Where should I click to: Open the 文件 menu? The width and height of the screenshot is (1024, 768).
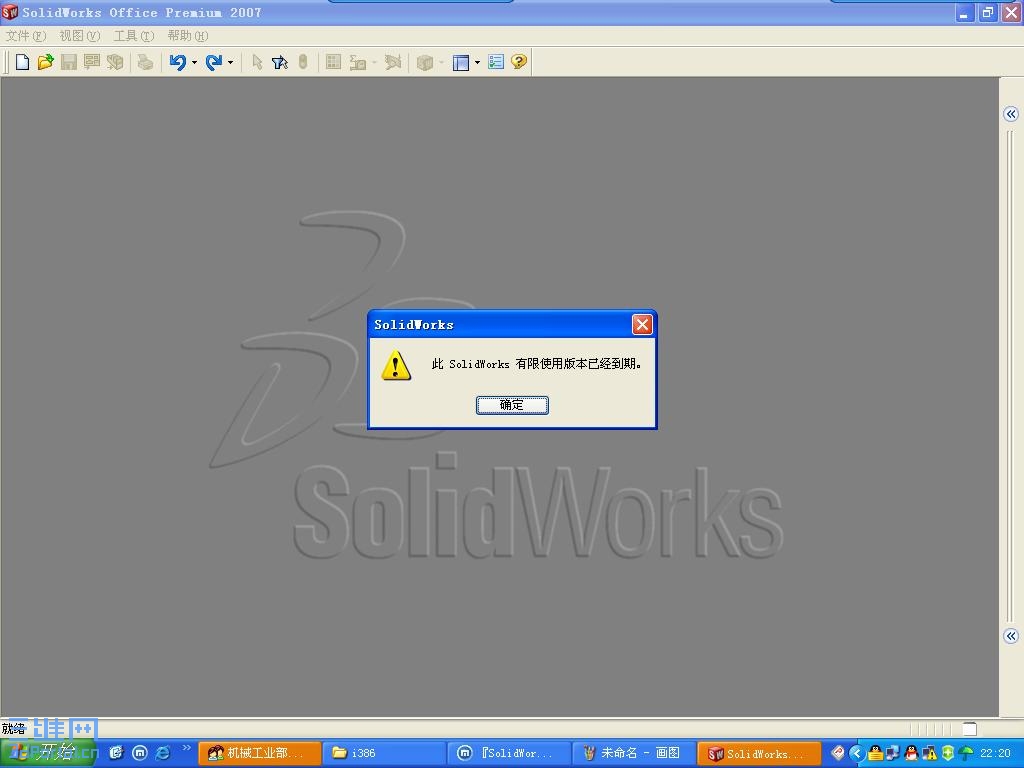coord(26,36)
